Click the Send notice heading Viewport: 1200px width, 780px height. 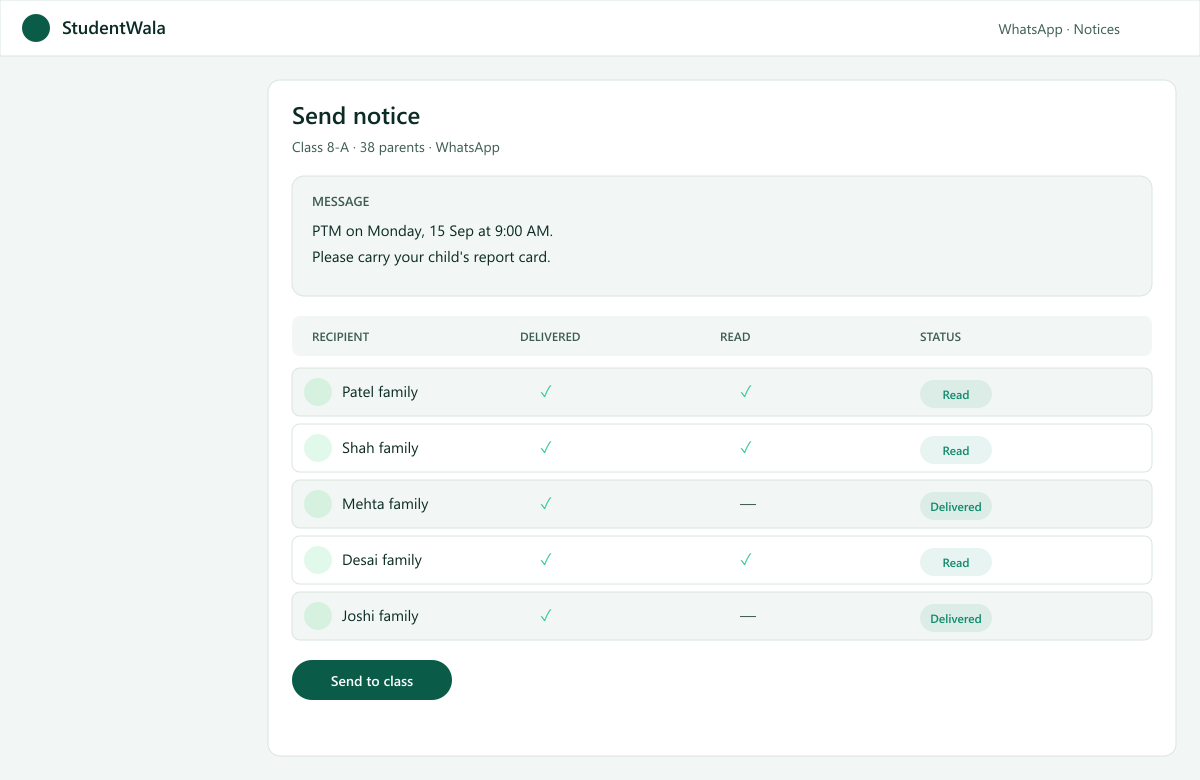point(356,116)
